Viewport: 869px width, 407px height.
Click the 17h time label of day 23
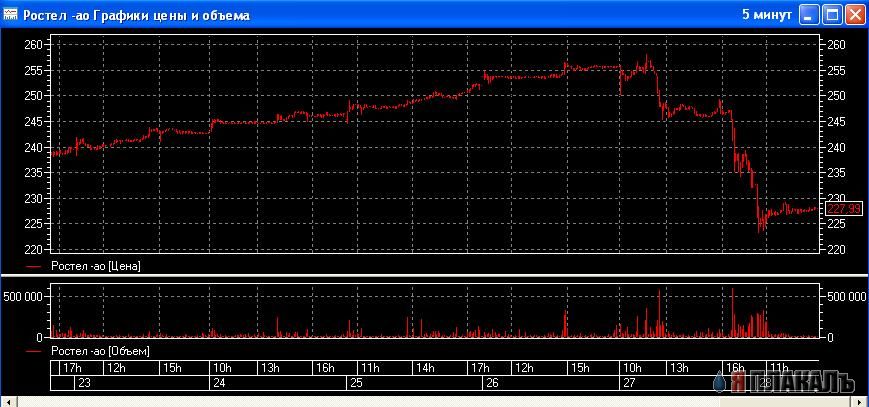coord(73,368)
